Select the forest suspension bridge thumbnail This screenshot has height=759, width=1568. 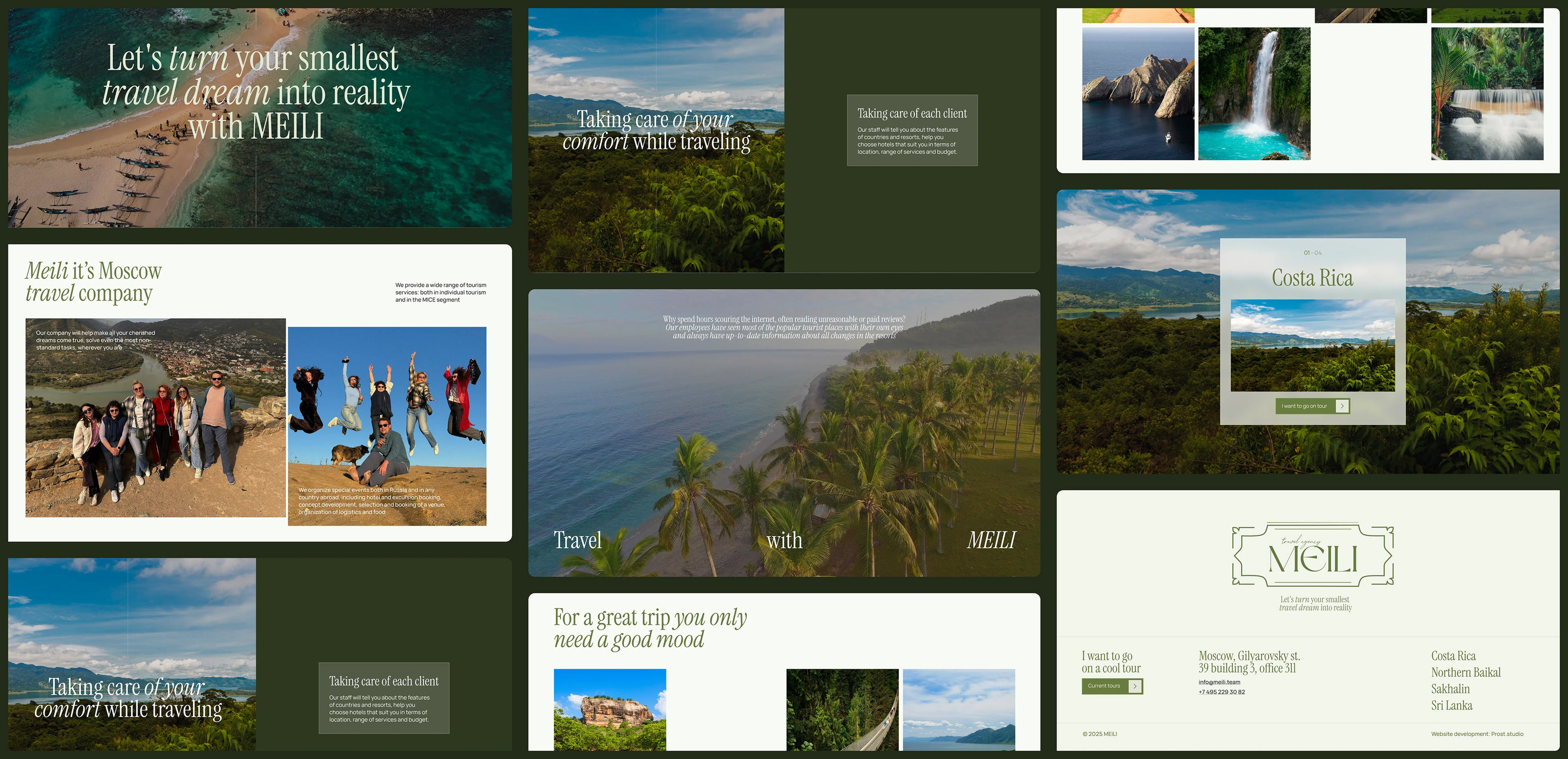(842, 709)
